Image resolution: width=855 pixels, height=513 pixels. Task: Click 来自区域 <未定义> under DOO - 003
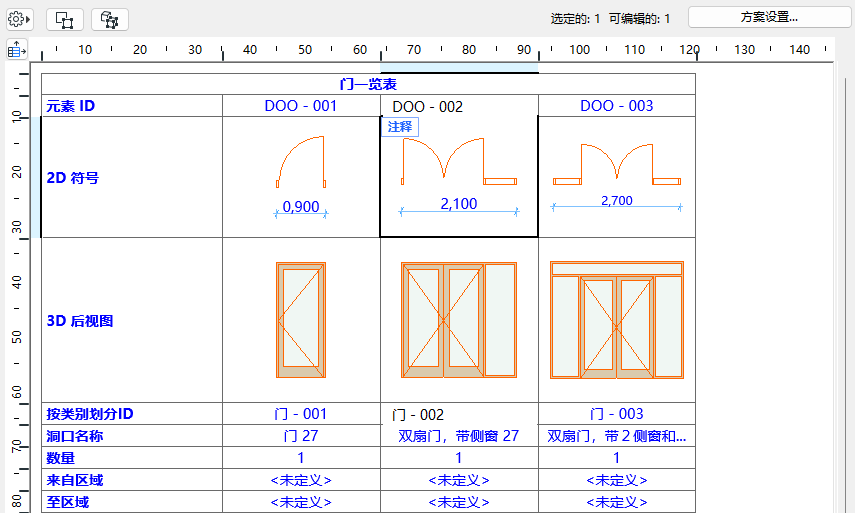[617, 480]
